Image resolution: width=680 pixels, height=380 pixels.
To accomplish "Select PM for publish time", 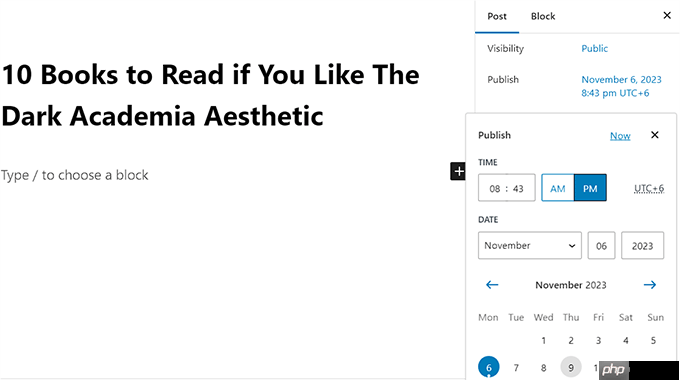I will pos(590,188).
